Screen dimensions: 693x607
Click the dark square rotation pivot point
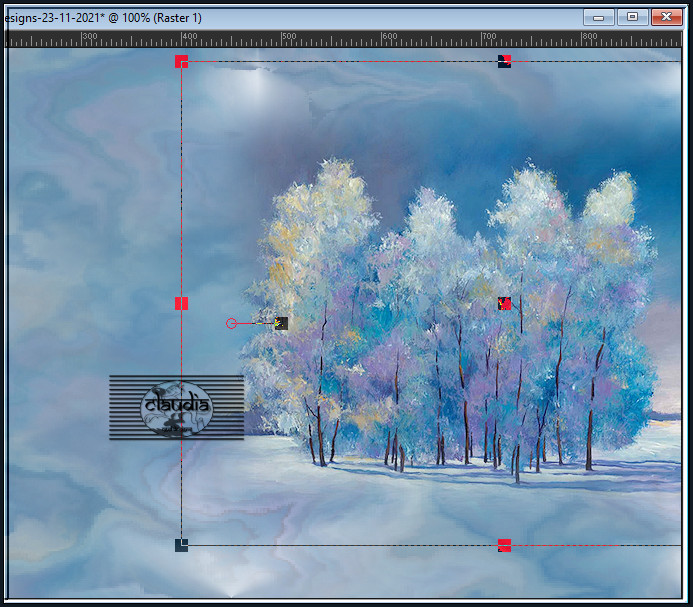[x=281, y=323]
